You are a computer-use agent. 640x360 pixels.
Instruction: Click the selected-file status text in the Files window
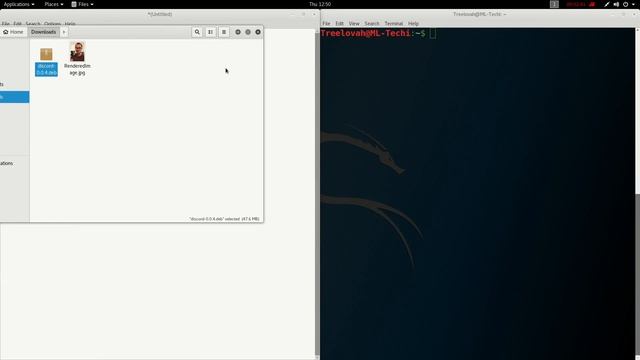(224, 219)
